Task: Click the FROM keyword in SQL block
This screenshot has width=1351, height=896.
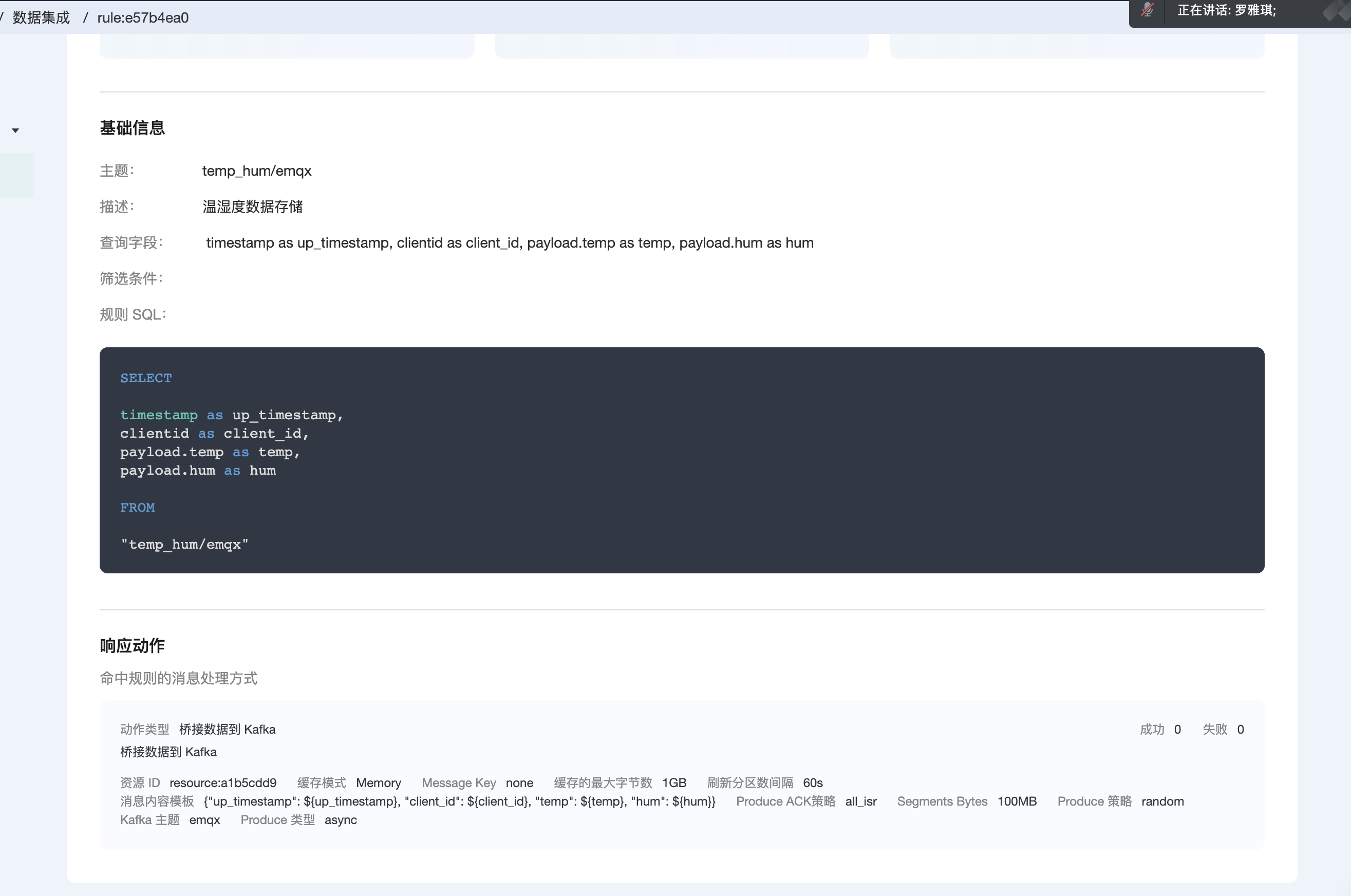Action: tap(137, 508)
